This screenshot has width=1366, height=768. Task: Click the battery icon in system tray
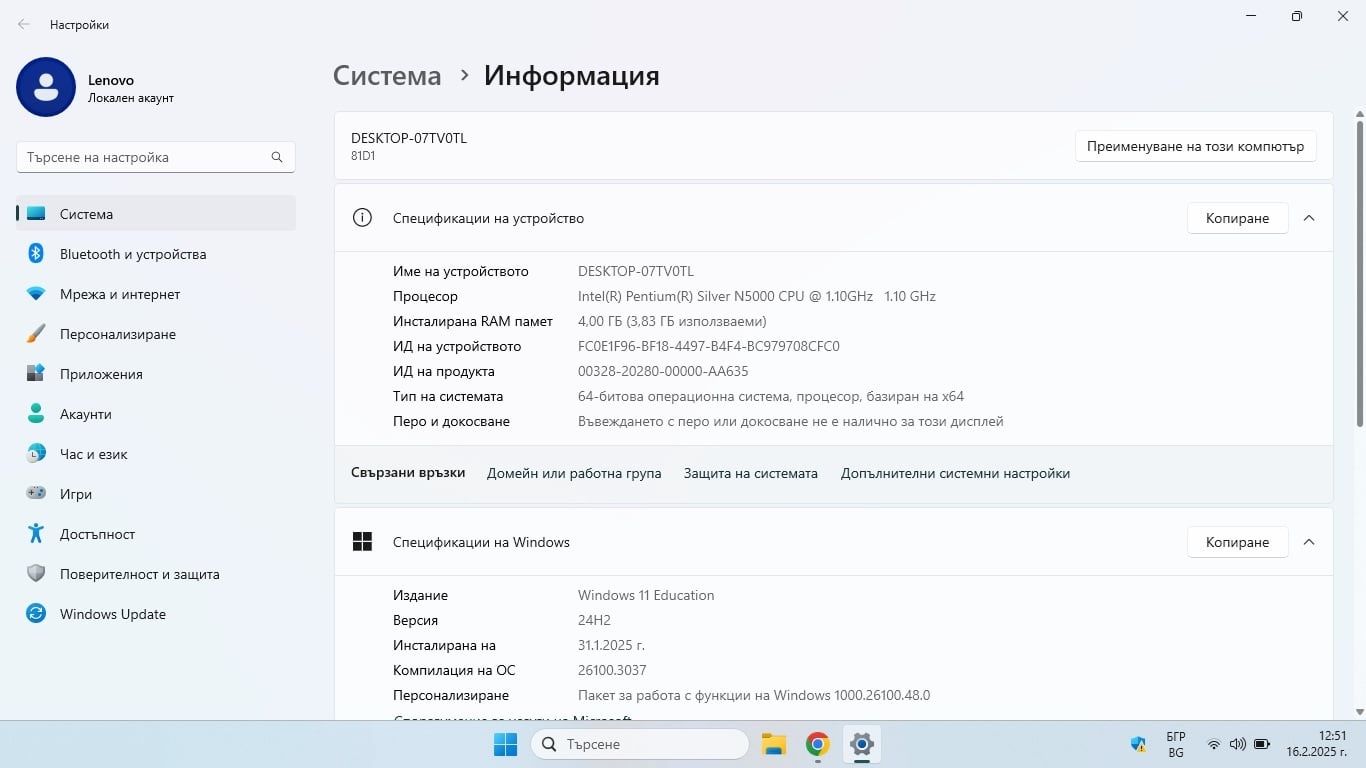(1262, 744)
